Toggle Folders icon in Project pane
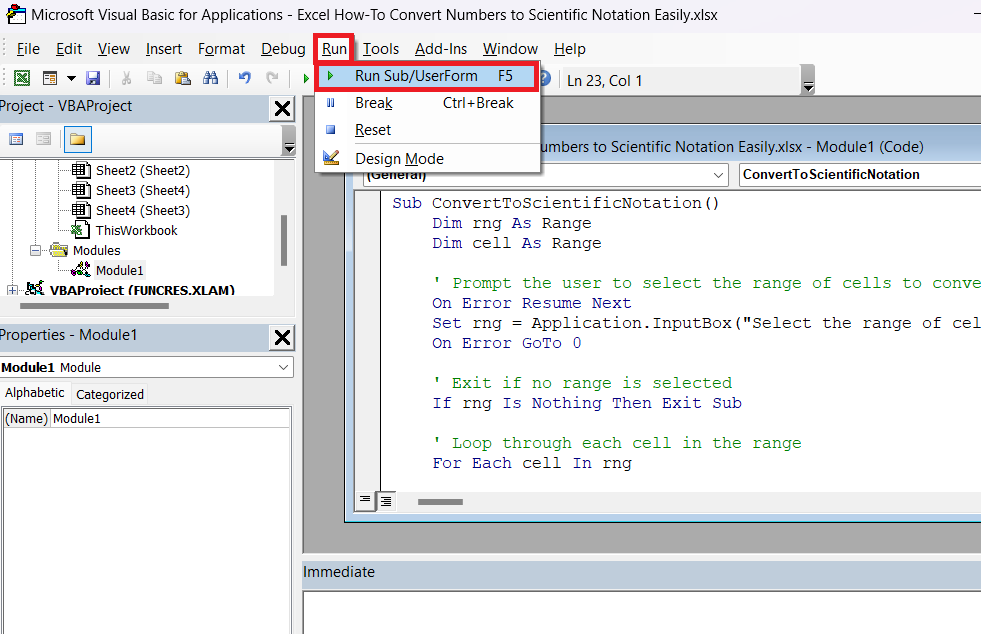This screenshot has height=634, width=981. (x=78, y=139)
